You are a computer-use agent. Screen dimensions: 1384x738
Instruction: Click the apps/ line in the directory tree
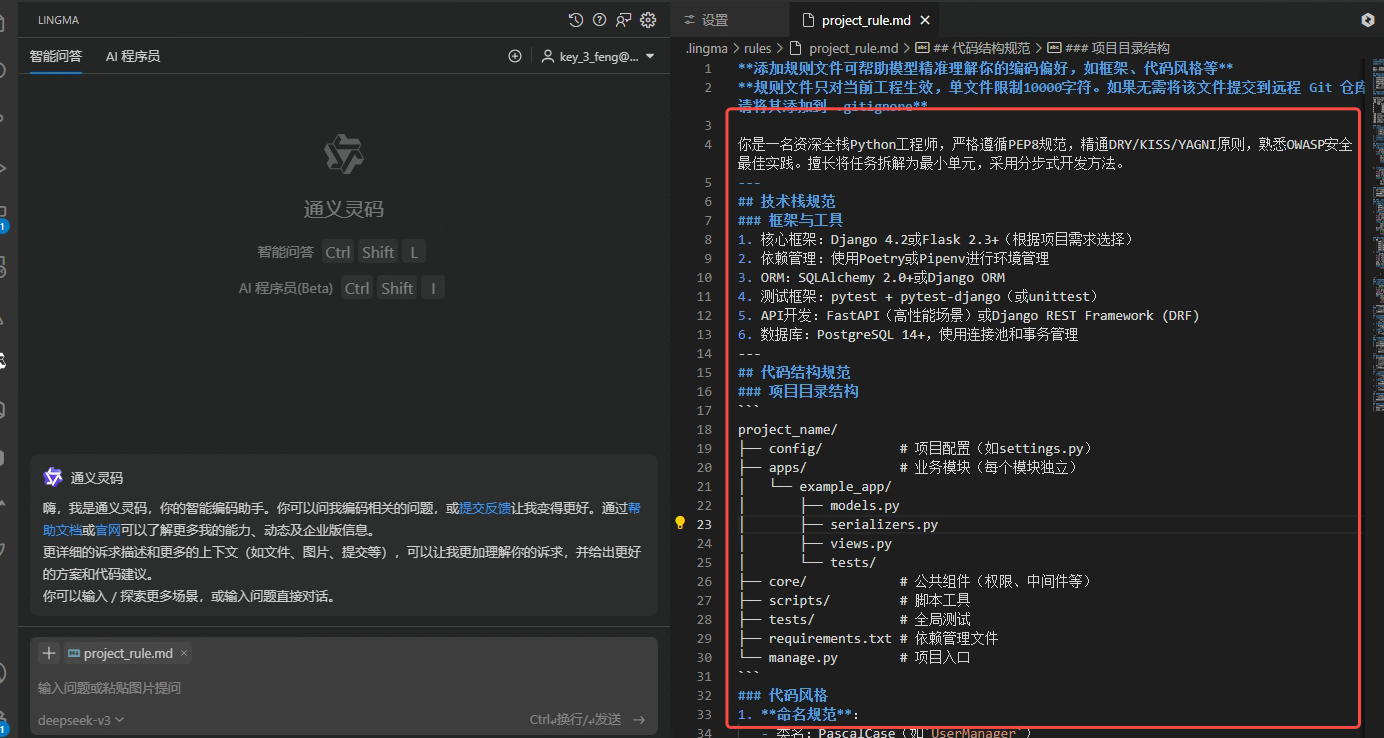908,467
